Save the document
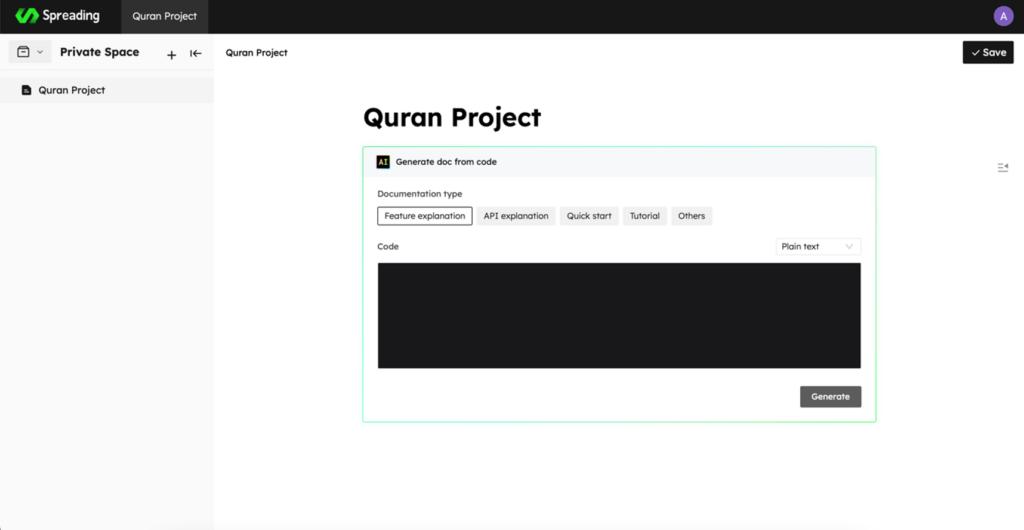1024x530 pixels. (x=987, y=53)
